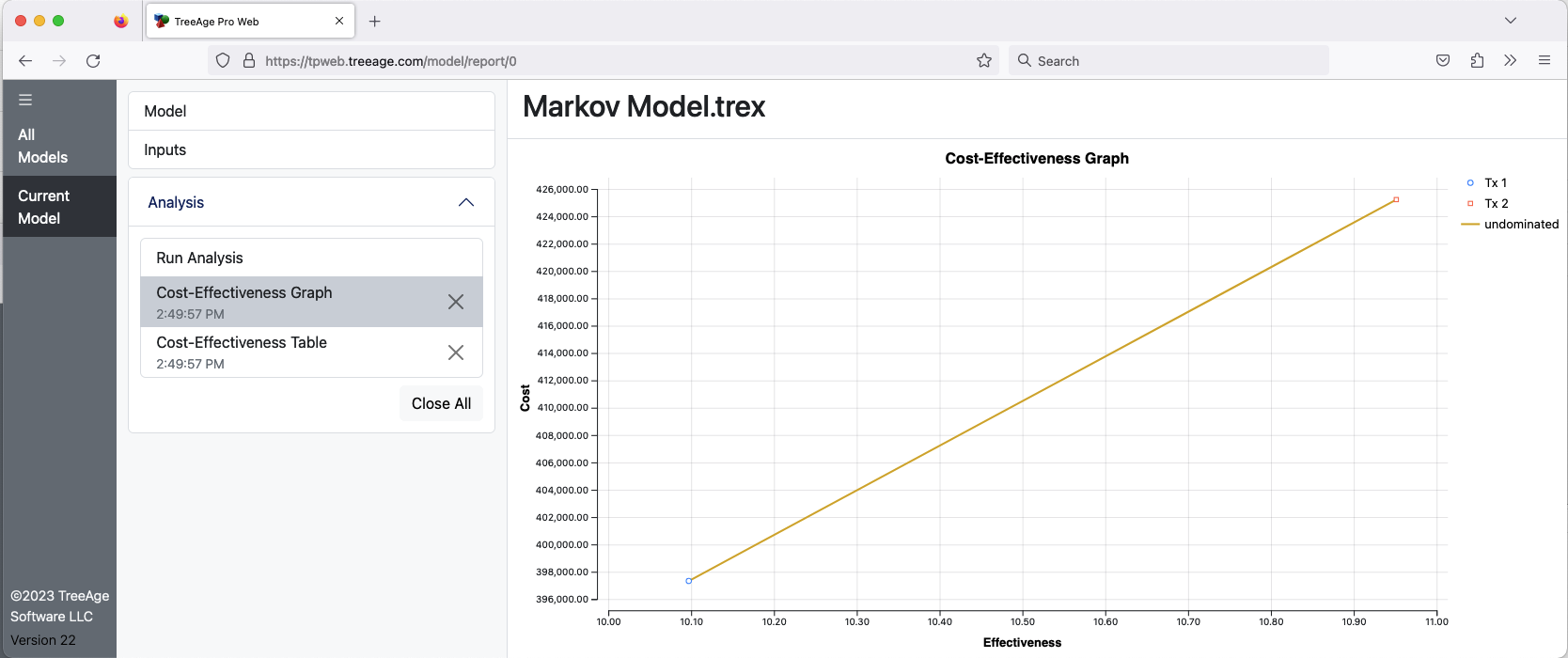Show more tools overflow chevron
Image resolution: width=1568 pixels, height=658 pixels.
coord(1511,61)
